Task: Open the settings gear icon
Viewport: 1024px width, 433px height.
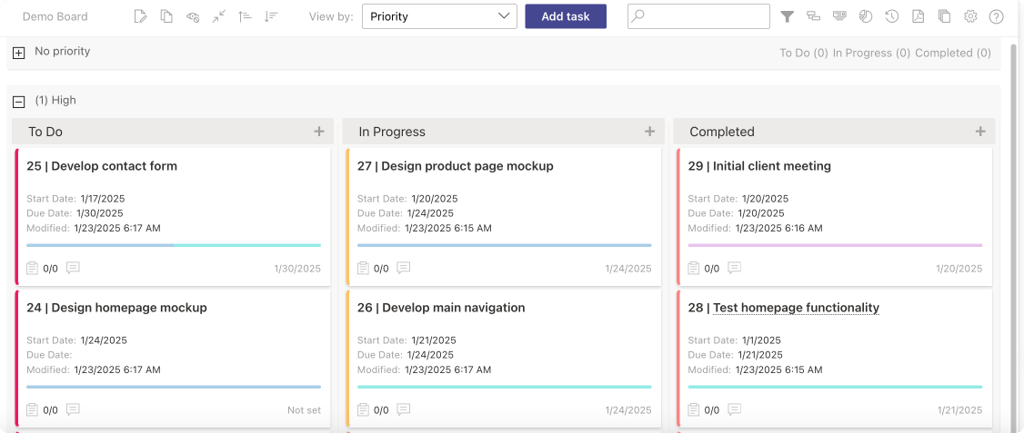Action: (x=970, y=17)
